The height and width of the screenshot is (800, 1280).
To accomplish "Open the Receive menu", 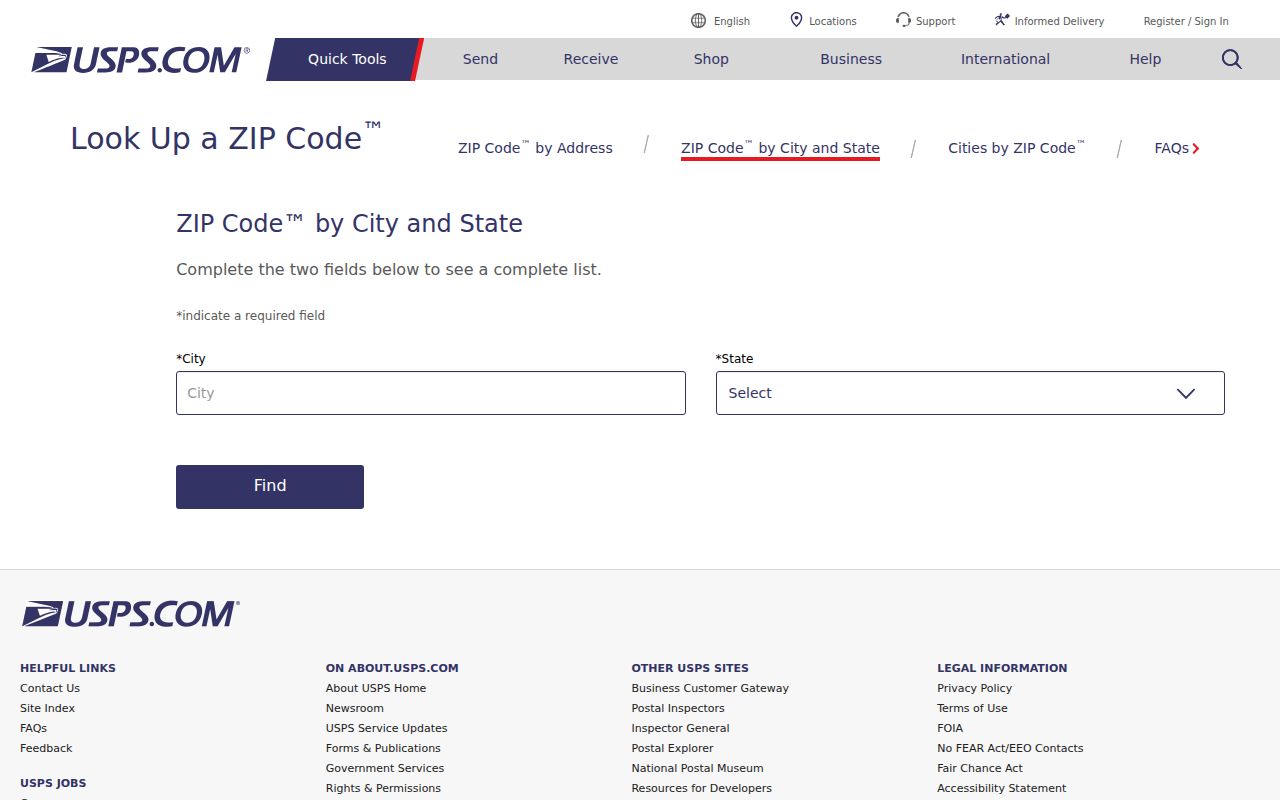I will point(591,59).
